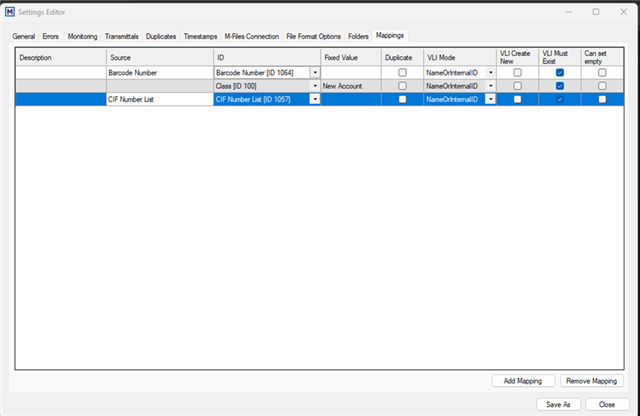This screenshot has width=640, height=416.
Task: Click the M-Files app icon in title bar
Action: (x=9, y=12)
